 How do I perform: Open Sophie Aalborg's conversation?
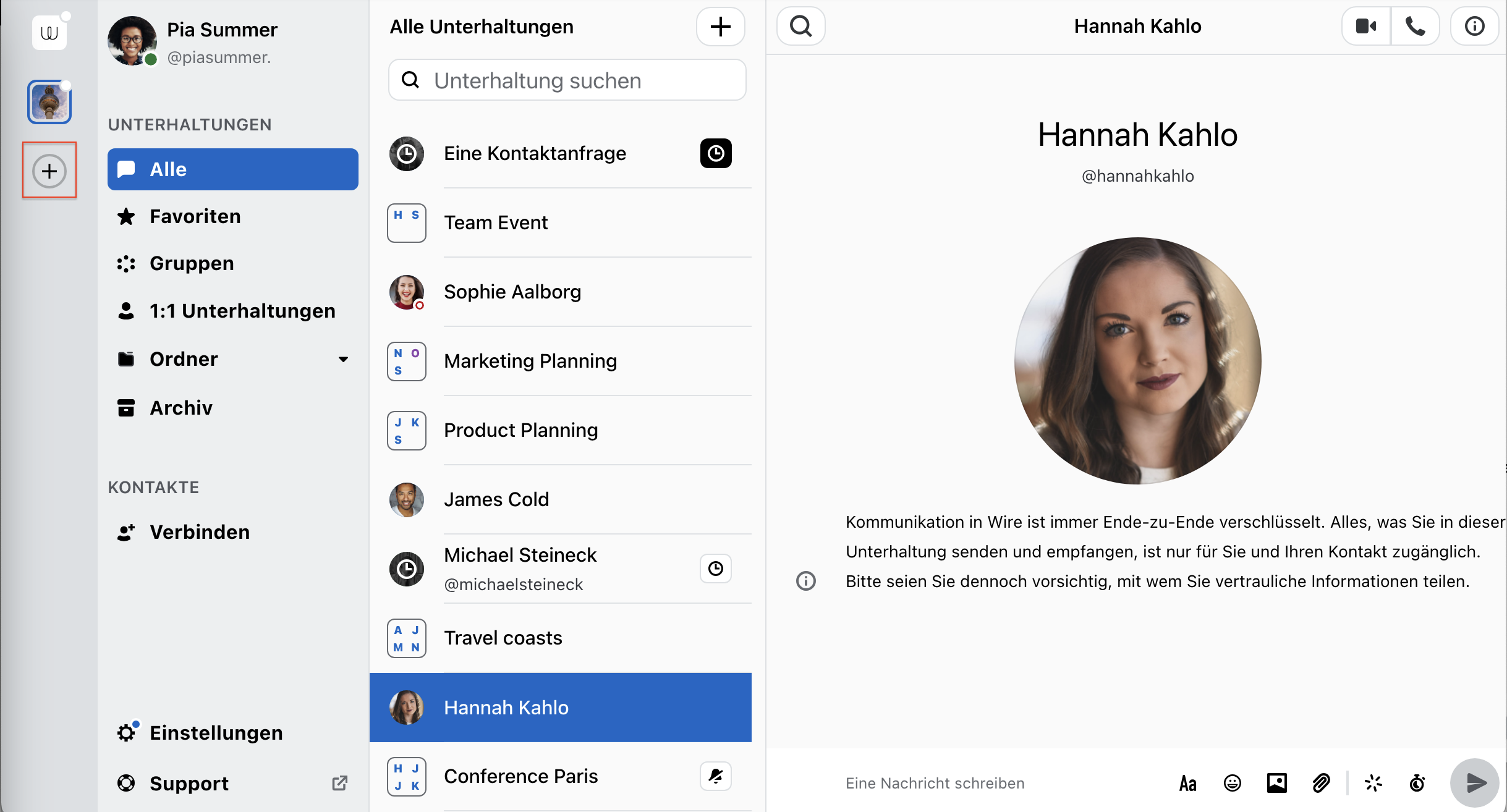[561, 292]
